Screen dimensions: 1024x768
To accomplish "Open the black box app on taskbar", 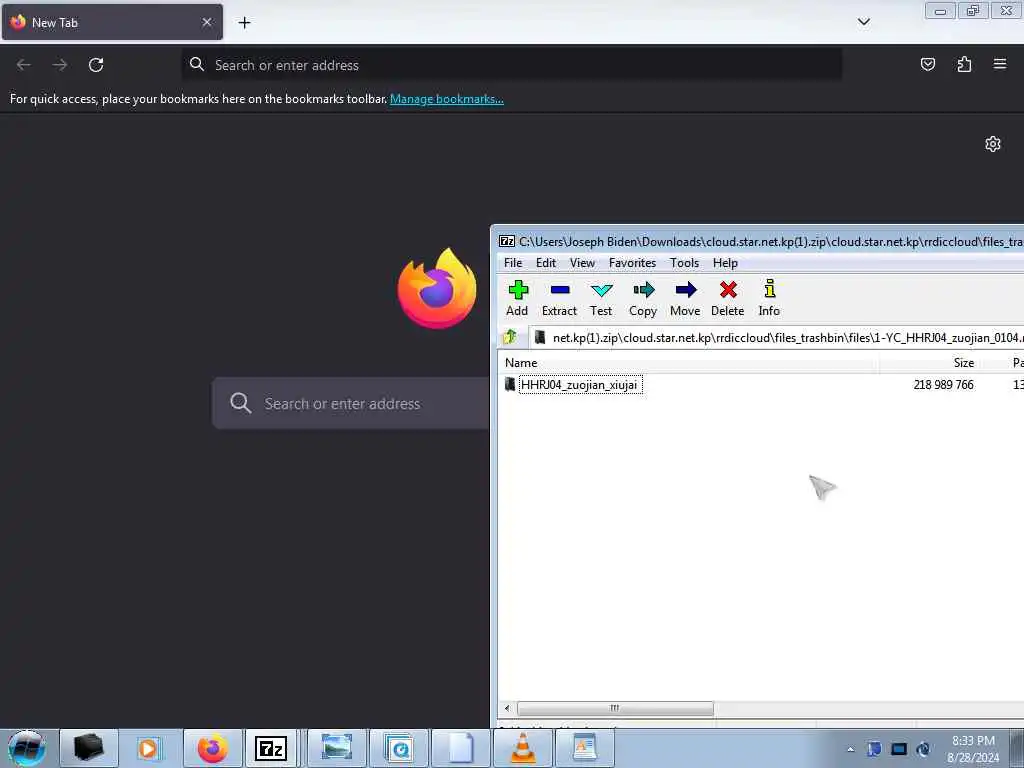I will point(89,748).
